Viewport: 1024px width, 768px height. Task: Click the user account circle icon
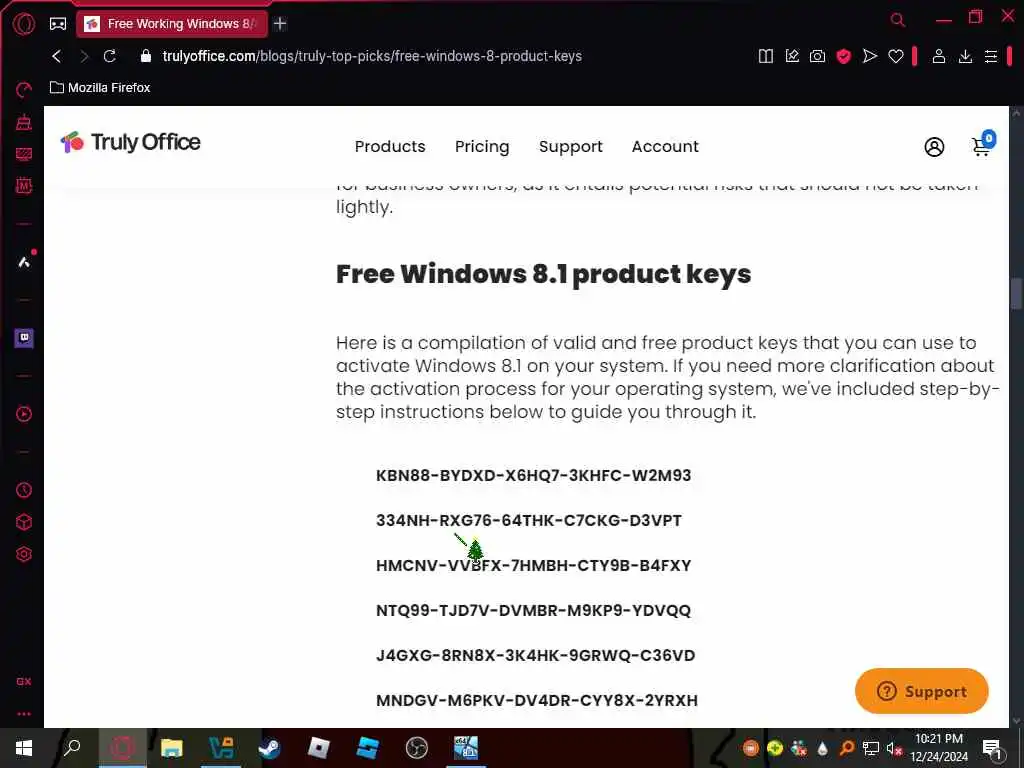click(934, 147)
